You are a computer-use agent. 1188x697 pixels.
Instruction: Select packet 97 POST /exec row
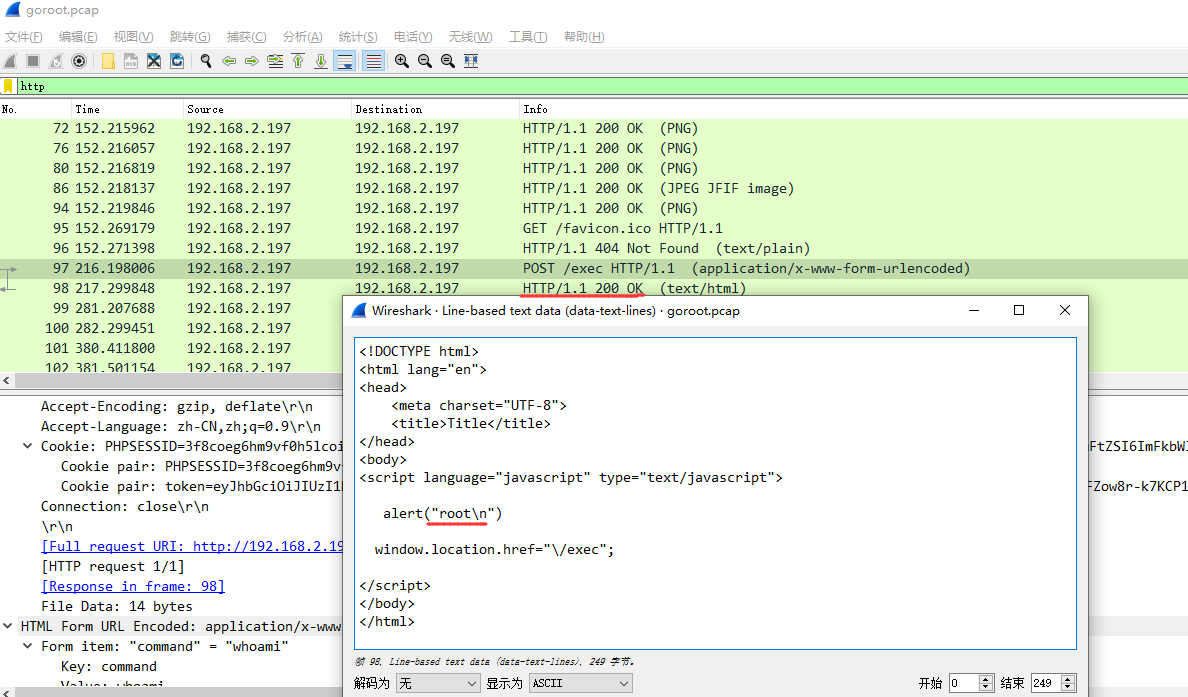[594, 268]
